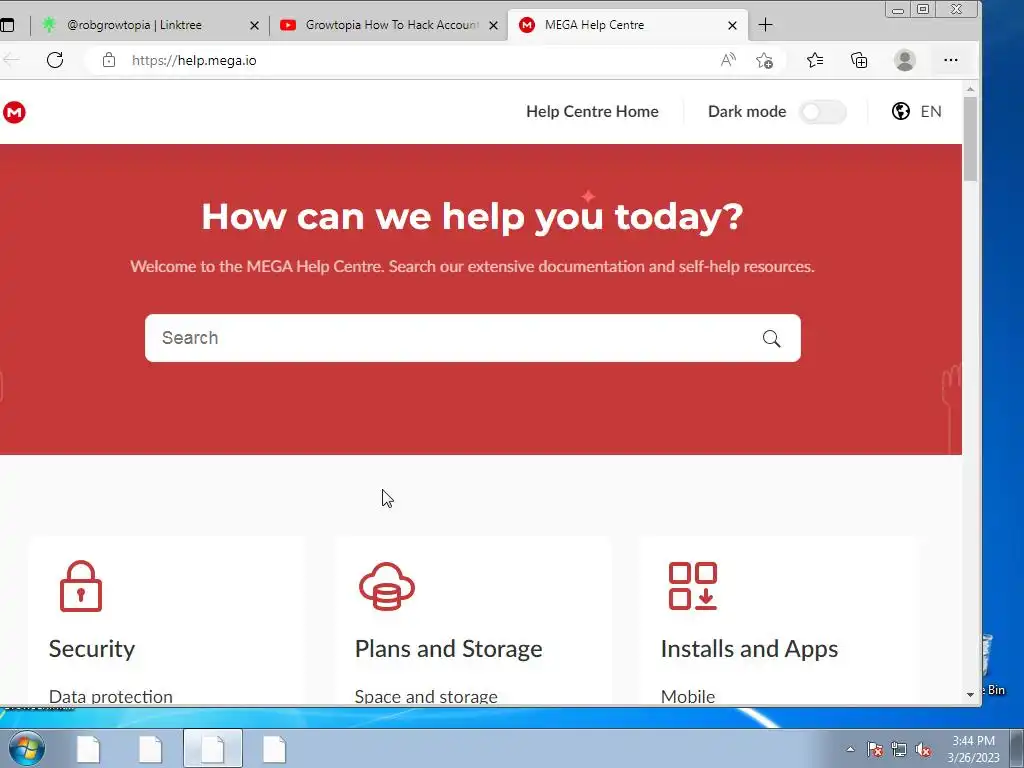Close the MEGA Help Centre tab
This screenshot has height=768, width=1024.
point(732,25)
